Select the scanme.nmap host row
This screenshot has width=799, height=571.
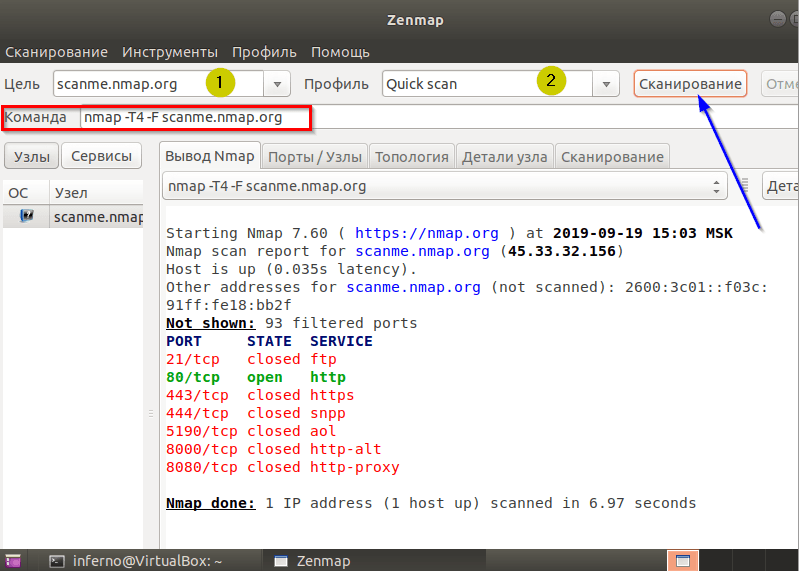click(x=73, y=217)
